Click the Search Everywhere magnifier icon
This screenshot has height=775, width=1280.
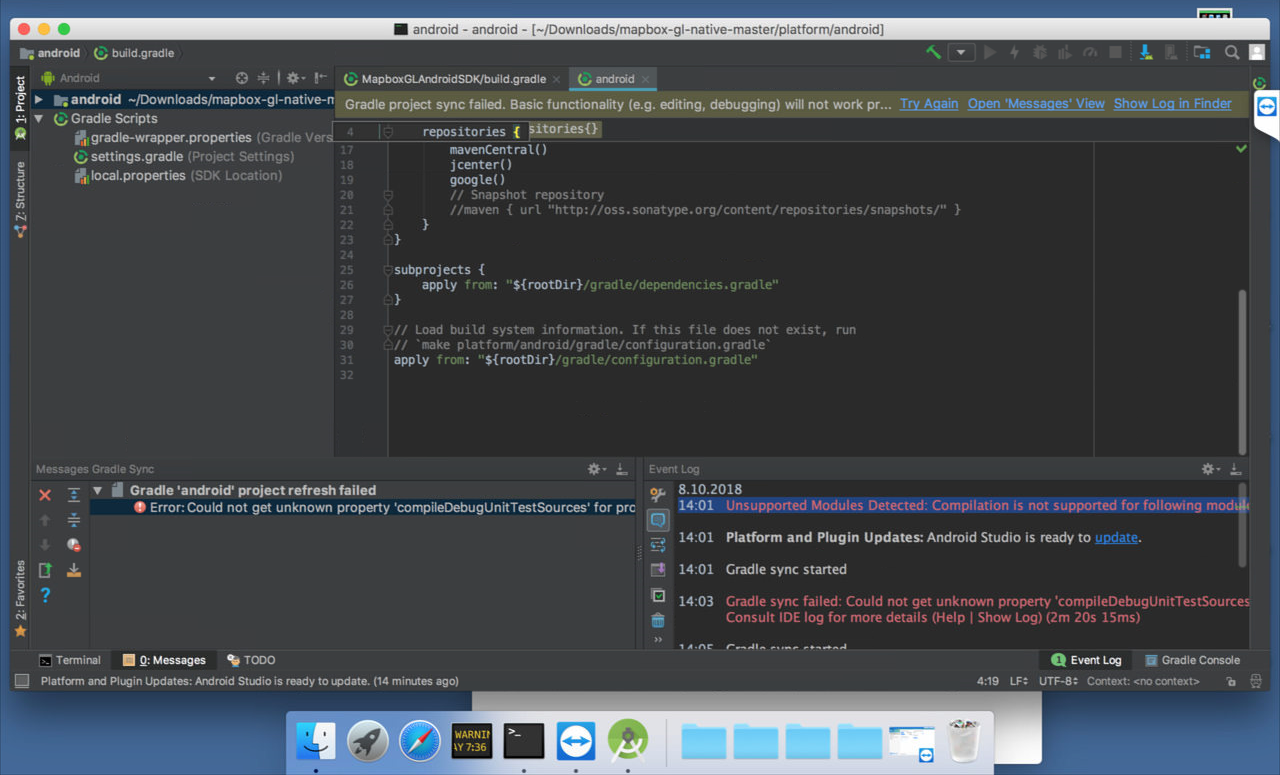(x=1233, y=53)
